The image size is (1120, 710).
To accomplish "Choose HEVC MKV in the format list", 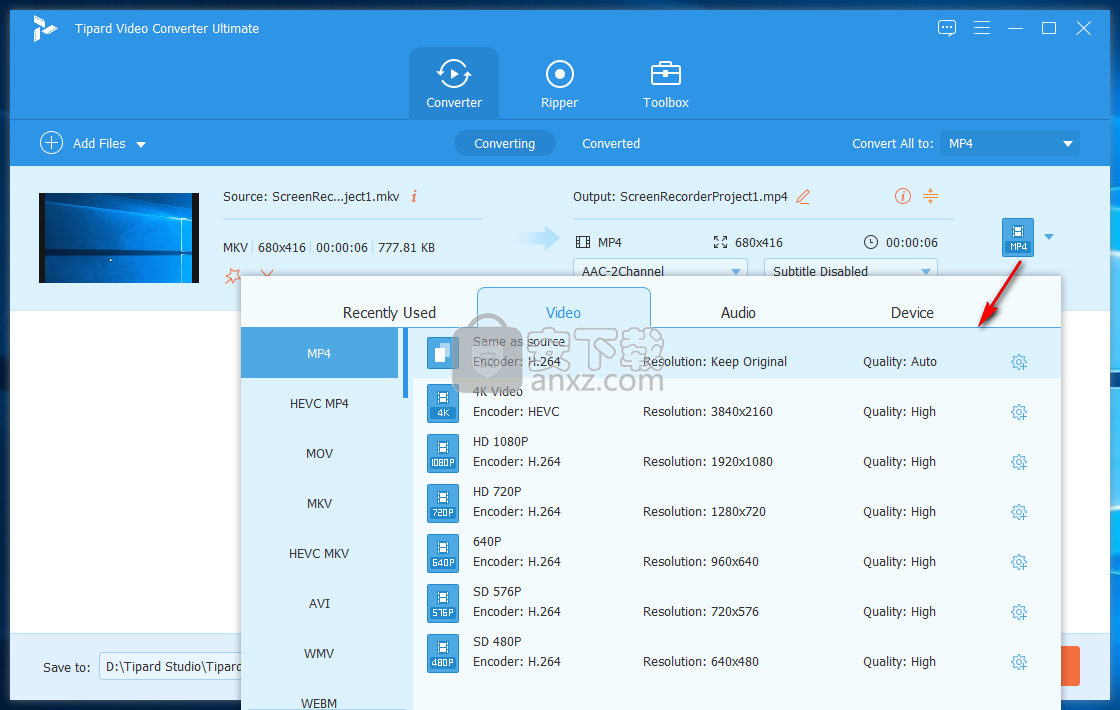I will click(x=319, y=554).
